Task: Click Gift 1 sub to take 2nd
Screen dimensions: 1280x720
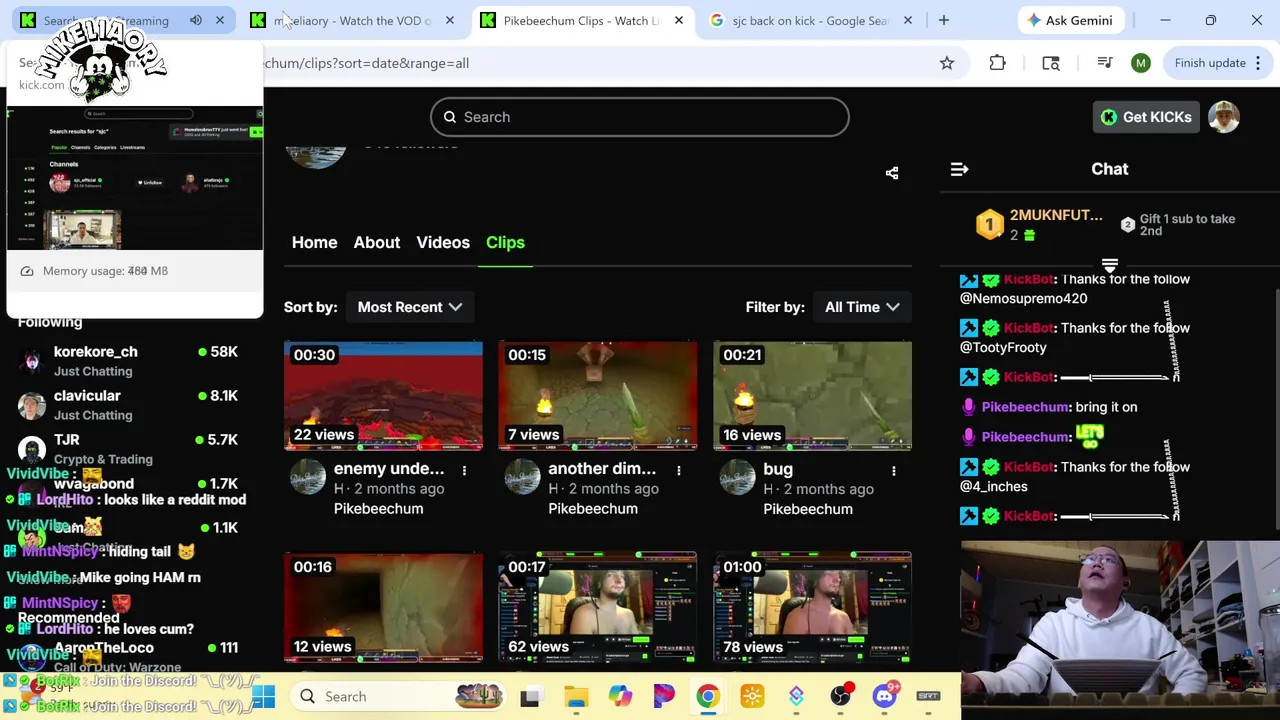Action: coord(1177,225)
